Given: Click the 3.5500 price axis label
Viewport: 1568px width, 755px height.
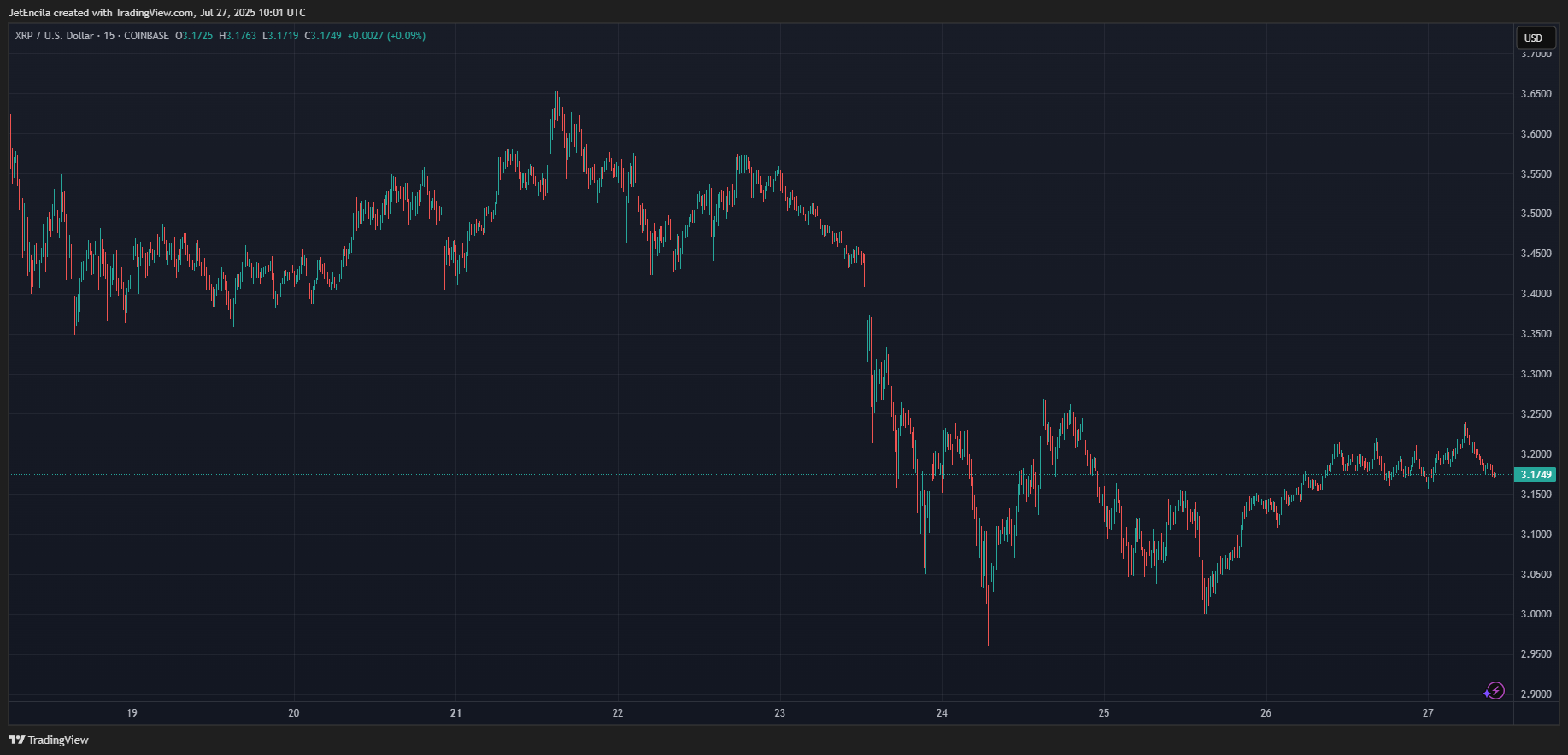Looking at the screenshot, I should (x=1536, y=173).
